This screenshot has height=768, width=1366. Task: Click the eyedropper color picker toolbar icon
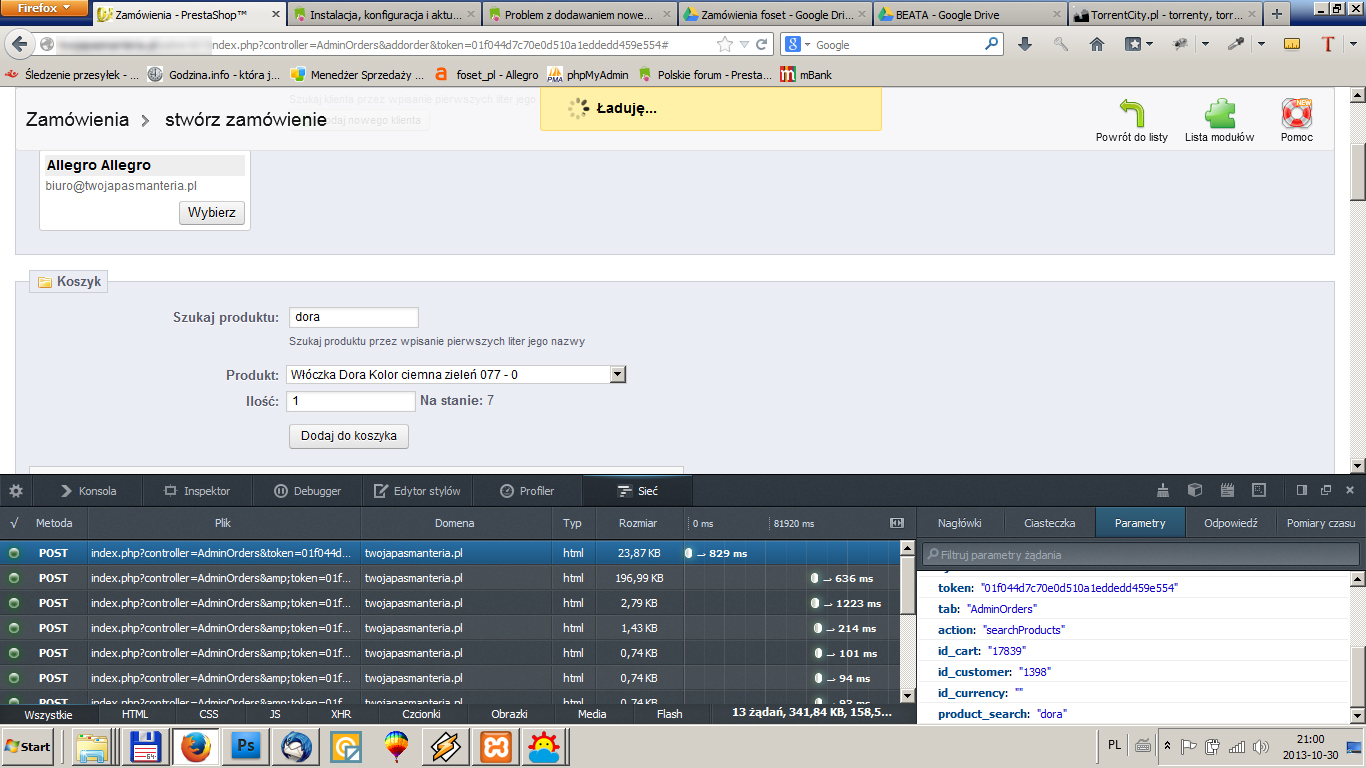[x=1236, y=44]
